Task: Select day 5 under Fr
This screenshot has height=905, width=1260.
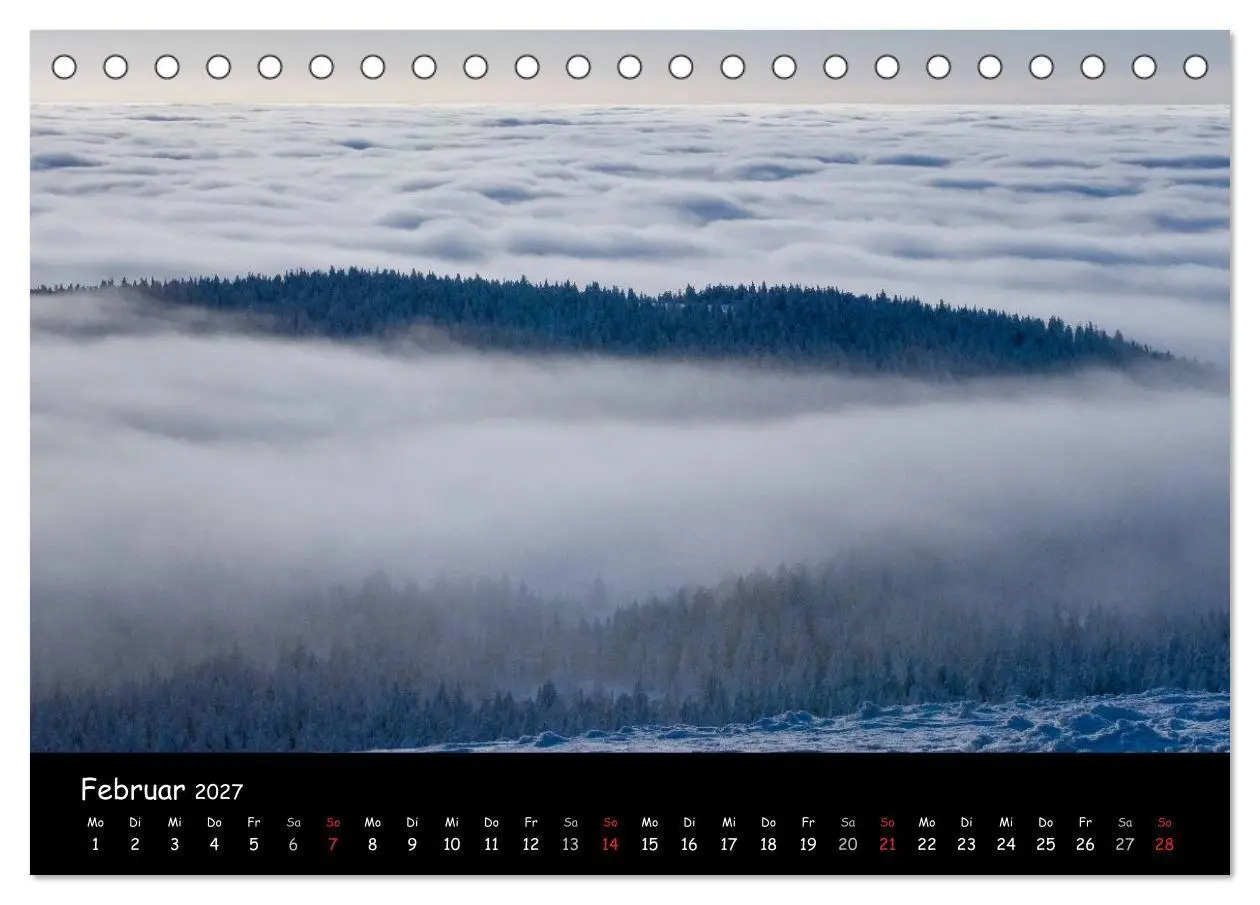Action: [x=253, y=844]
